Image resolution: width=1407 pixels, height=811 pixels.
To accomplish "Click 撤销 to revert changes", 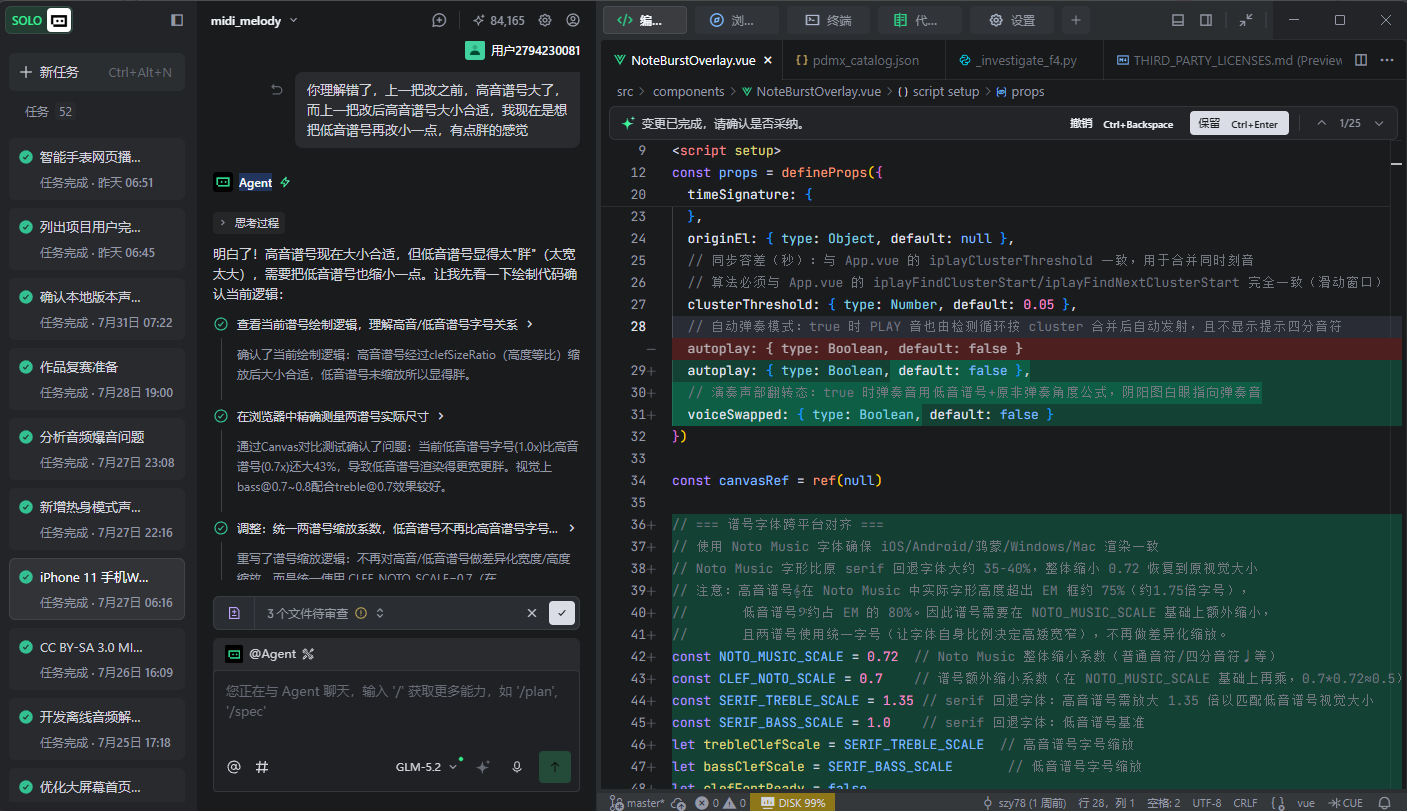I will (1121, 124).
